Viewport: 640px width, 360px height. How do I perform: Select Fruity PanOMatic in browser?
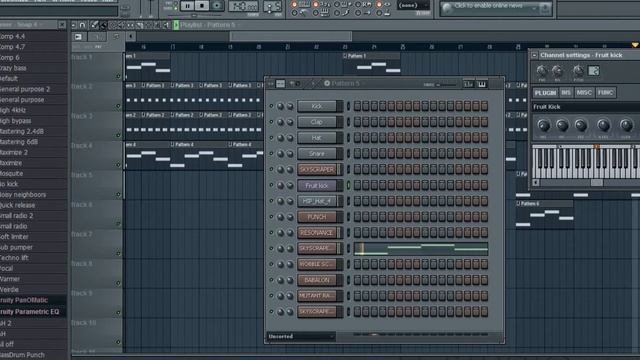[x=25, y=300]
